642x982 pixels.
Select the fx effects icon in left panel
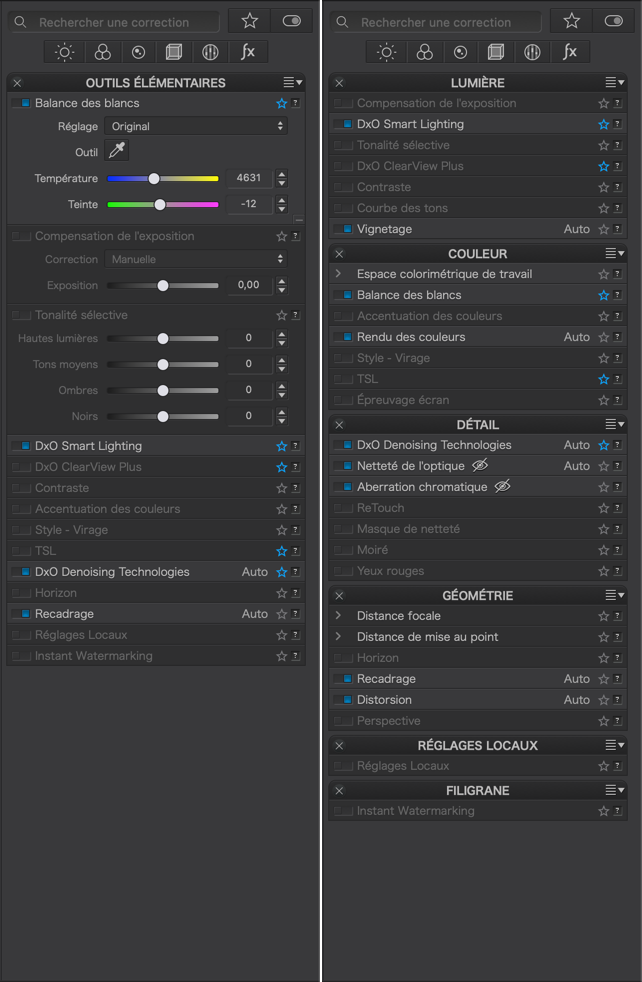(x=248, y=52)
